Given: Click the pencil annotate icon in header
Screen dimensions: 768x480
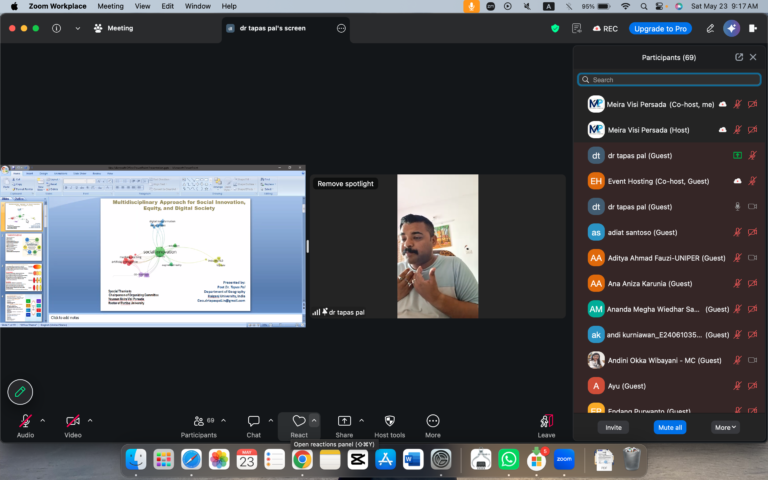Looking at the screenshot, I should (x=710, y=28).
